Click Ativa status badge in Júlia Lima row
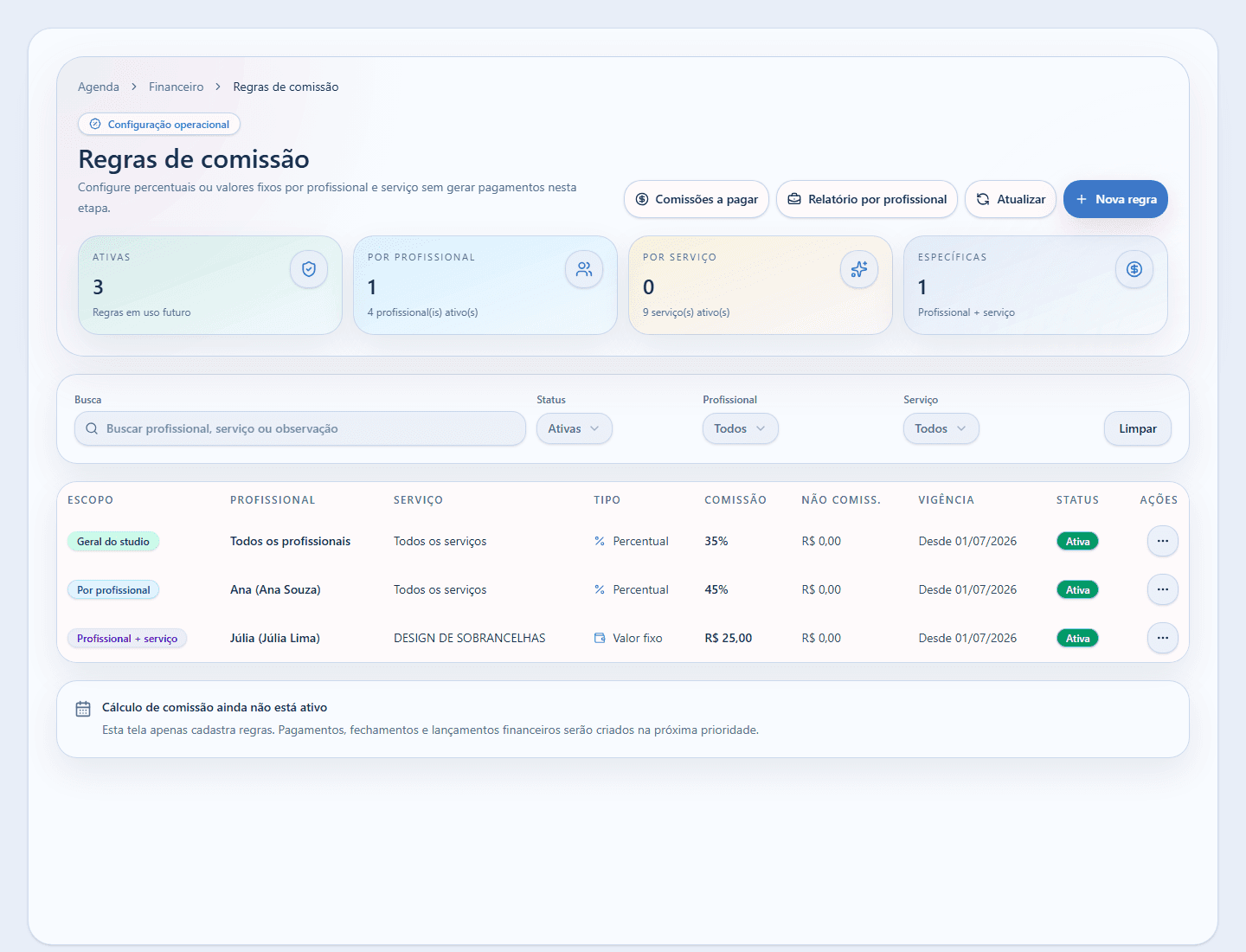The image size is (1246, 952). pos(1078,639)
